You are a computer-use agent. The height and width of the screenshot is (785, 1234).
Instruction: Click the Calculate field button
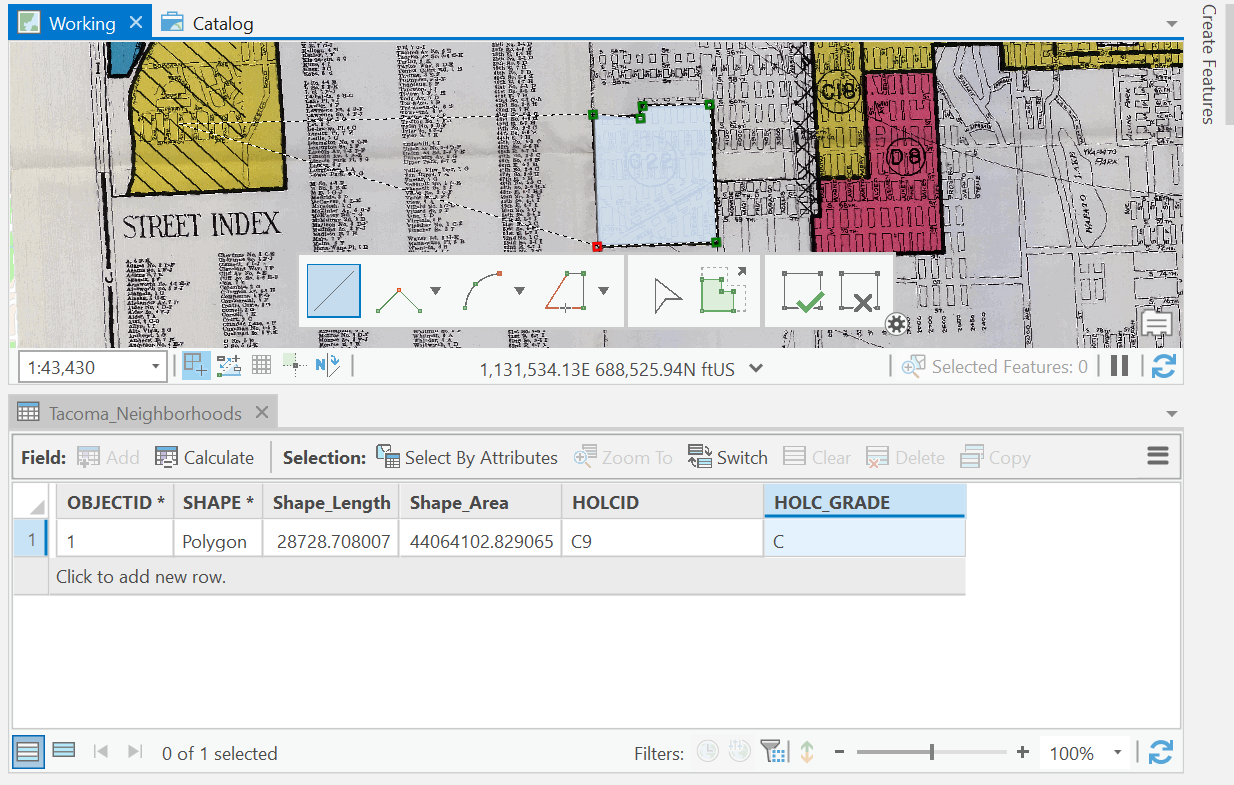pyautogui.click(x=205, y=458)
